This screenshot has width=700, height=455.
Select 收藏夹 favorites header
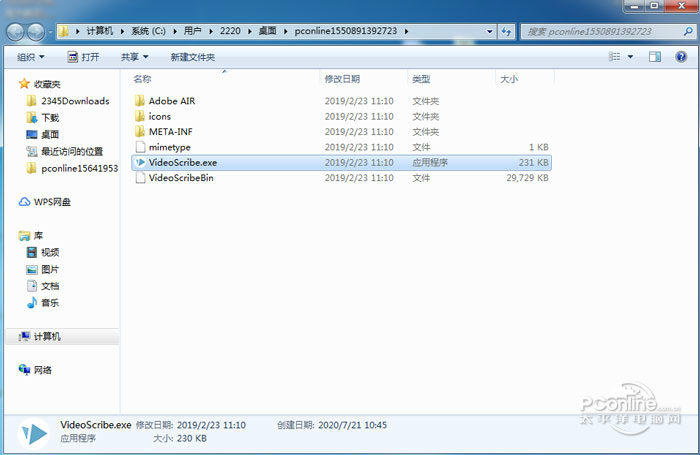pos(47,84)
